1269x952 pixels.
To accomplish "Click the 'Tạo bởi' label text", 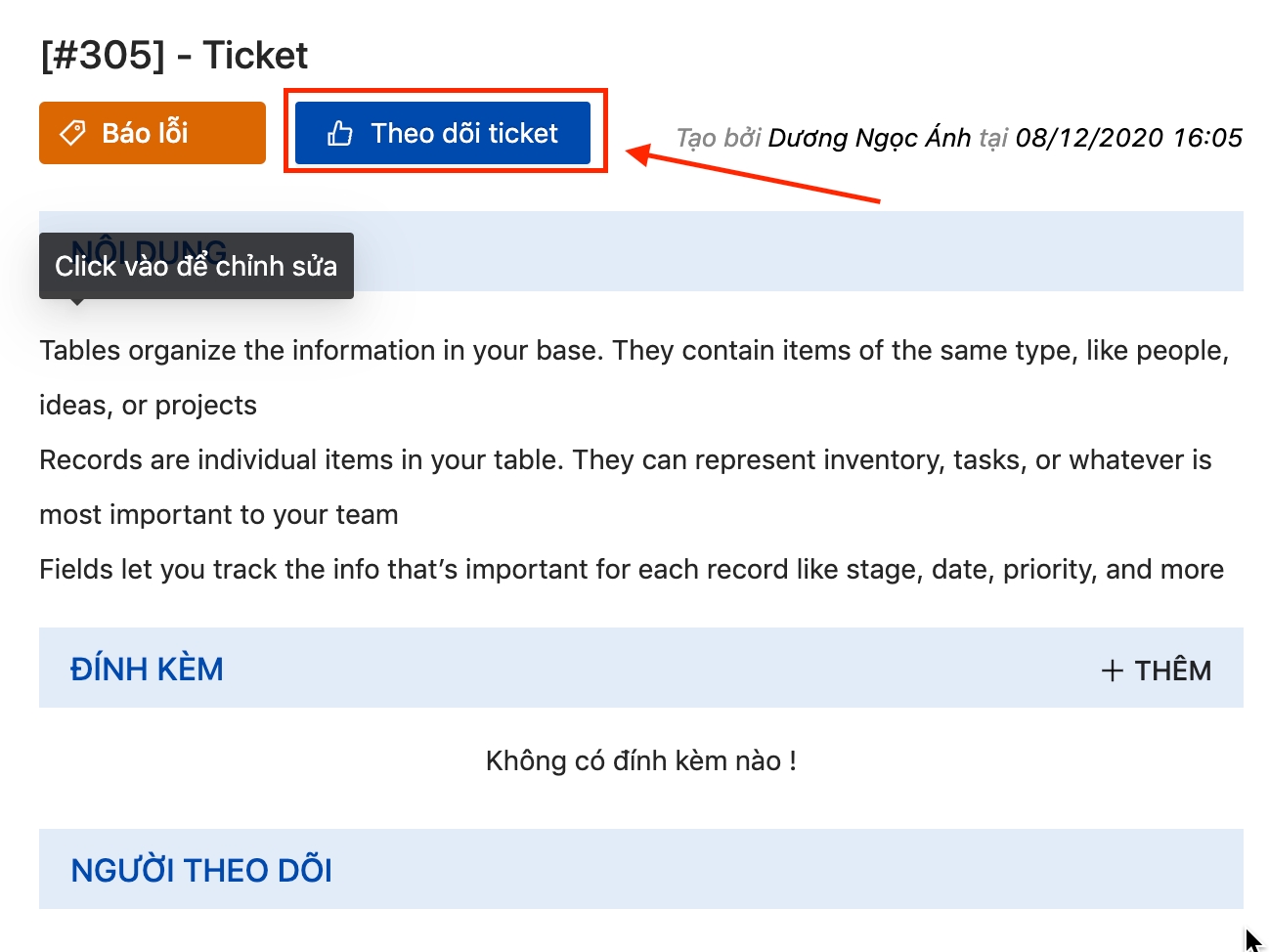I will (719, 138).
